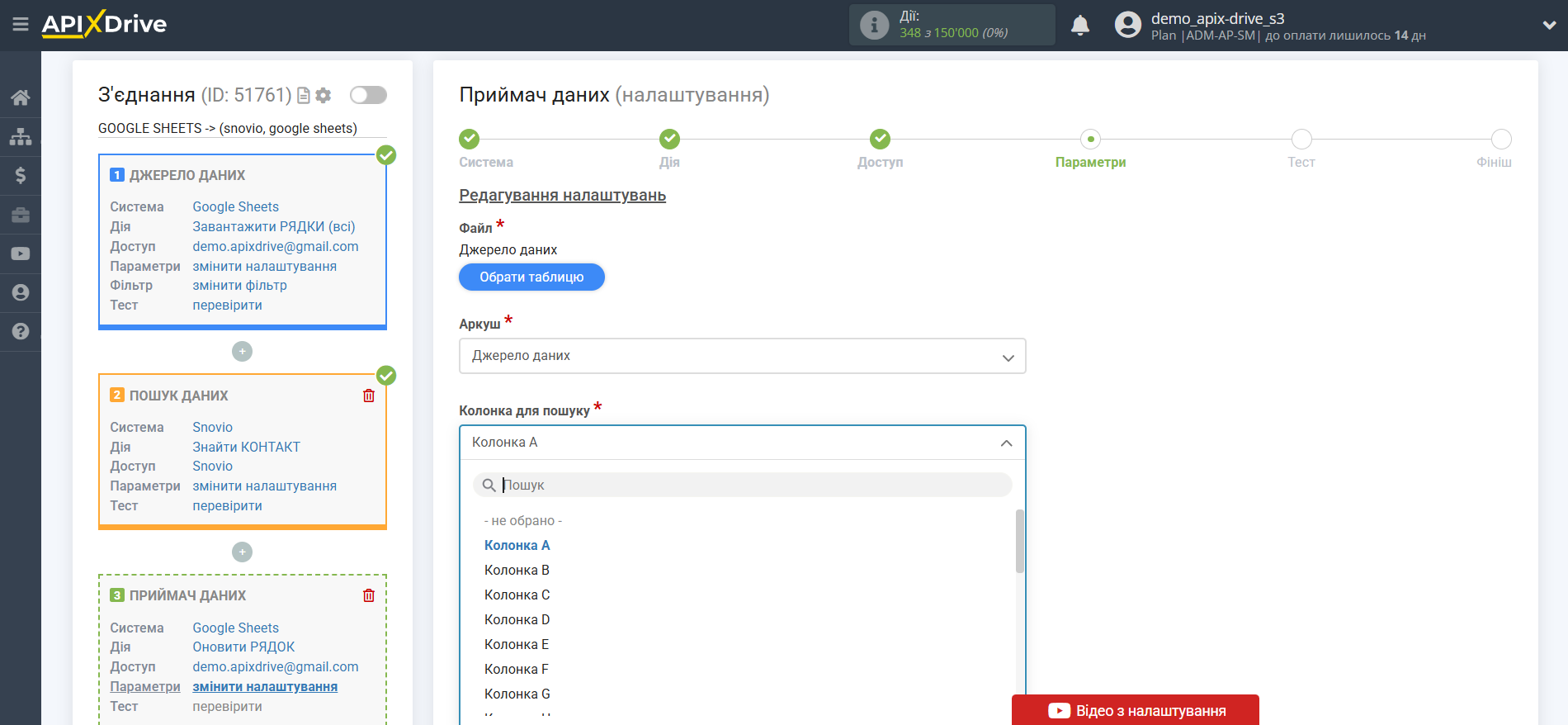
Task: Open the user profile sidebar icon
Action: coord(21,292)
